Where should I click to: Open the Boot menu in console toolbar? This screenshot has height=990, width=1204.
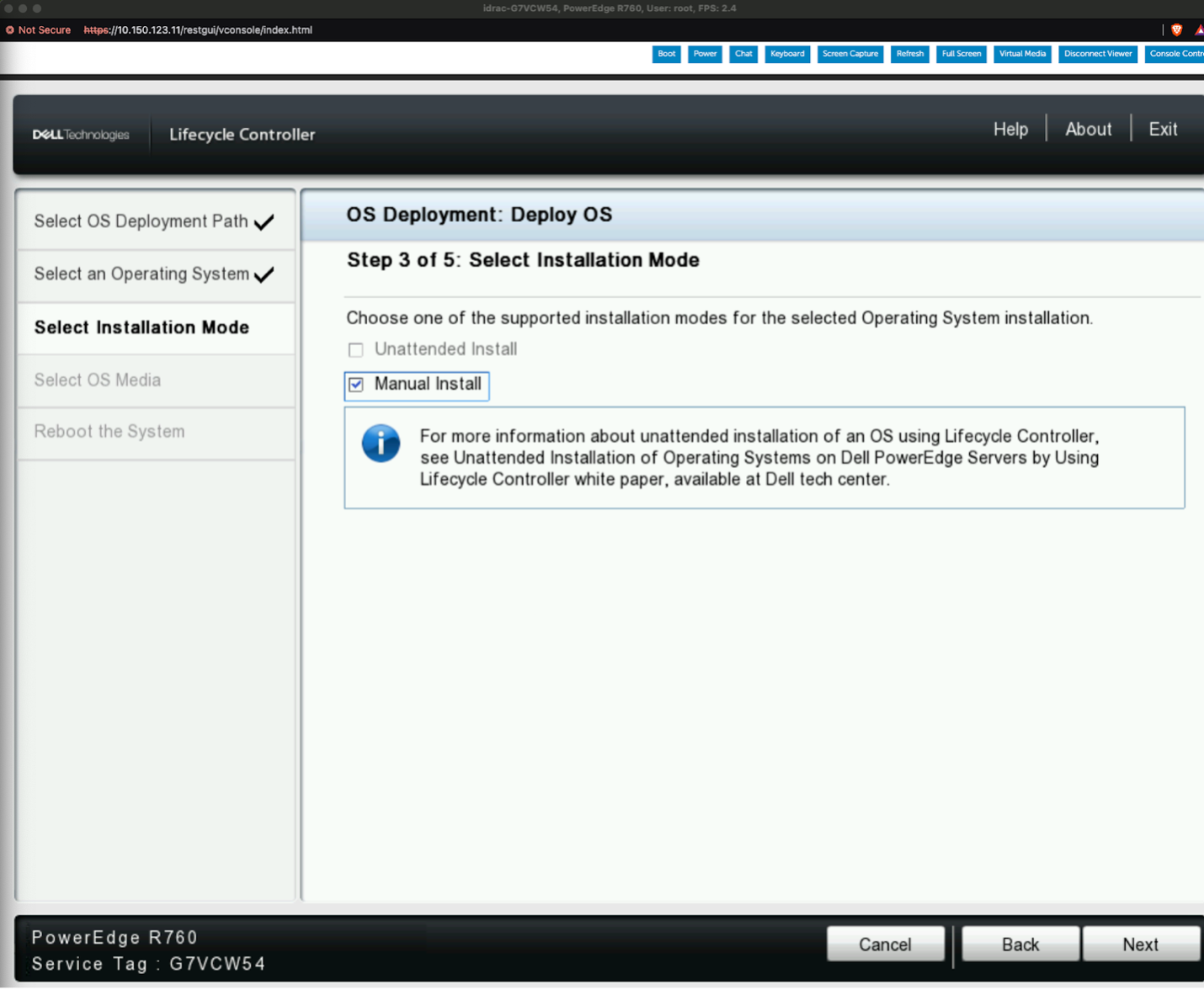(x=666, y=54)
